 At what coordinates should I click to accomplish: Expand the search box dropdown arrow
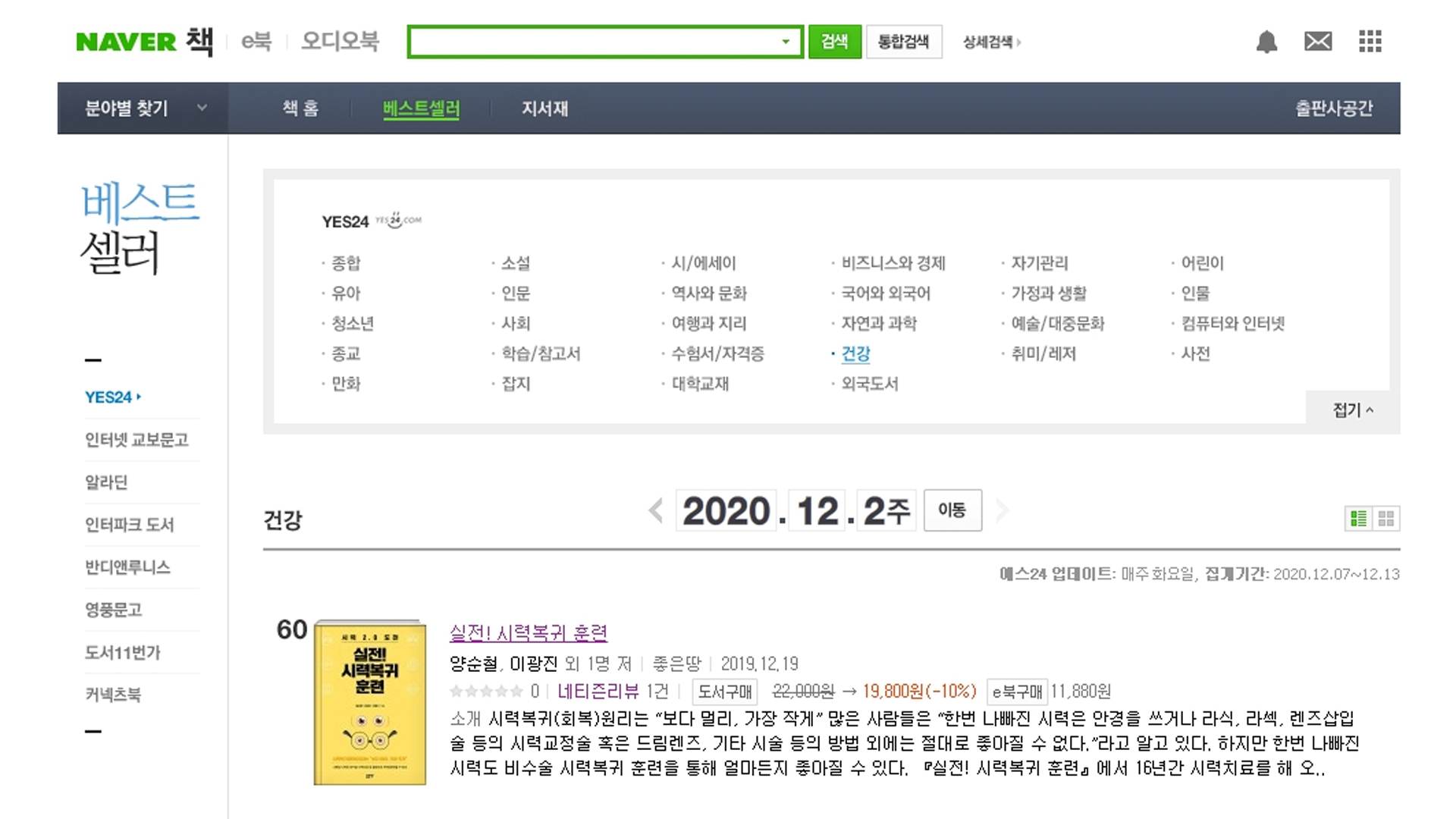(x=786, y=42)
